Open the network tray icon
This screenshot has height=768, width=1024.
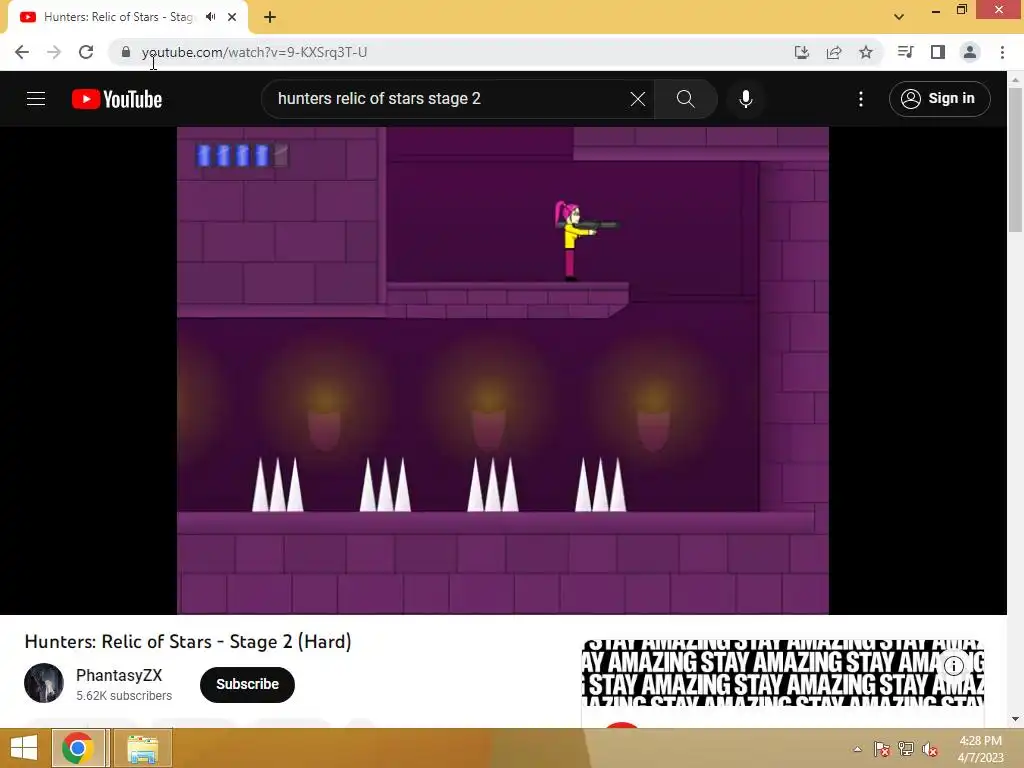pyautogui.click(x=906, y=749)
